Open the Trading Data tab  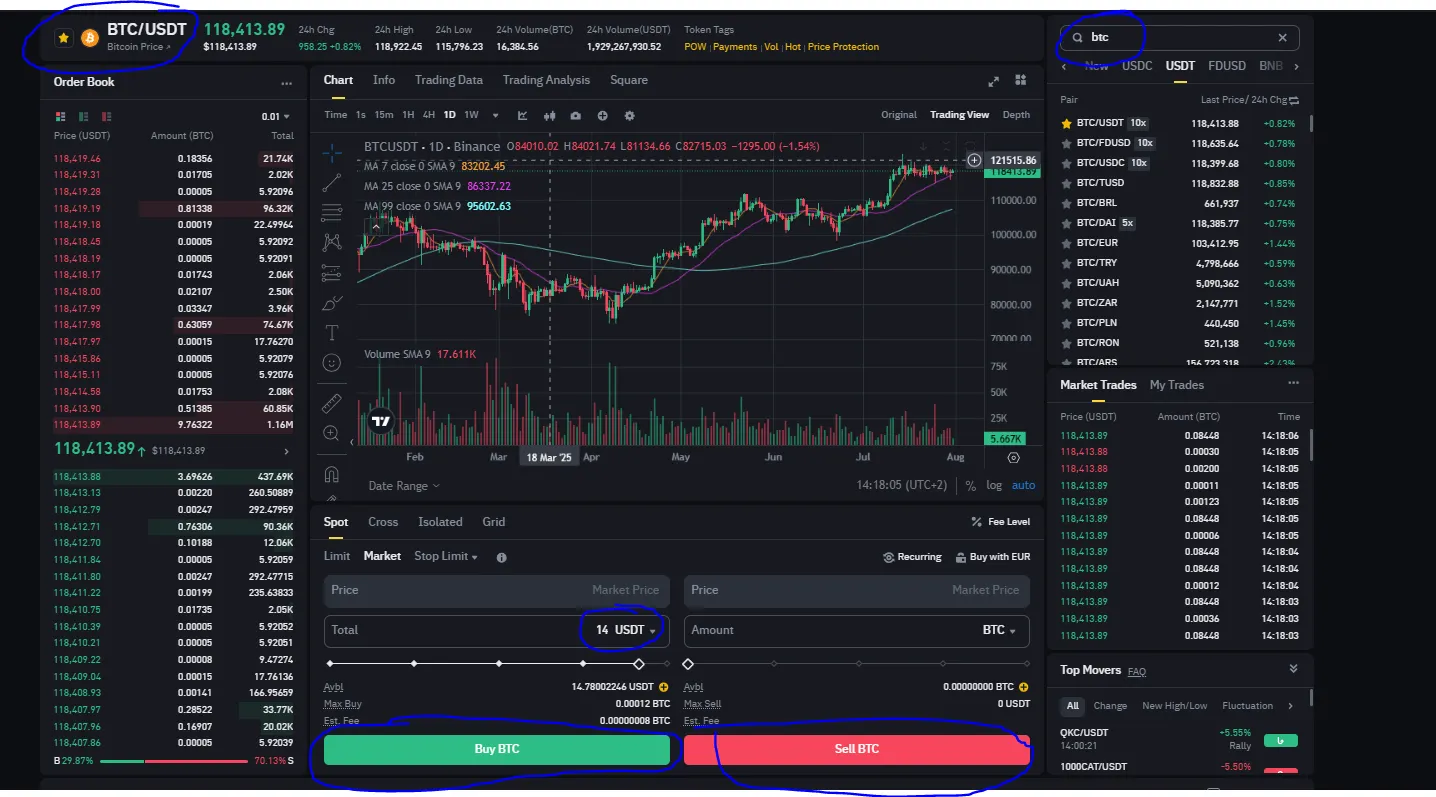(449, 80)
